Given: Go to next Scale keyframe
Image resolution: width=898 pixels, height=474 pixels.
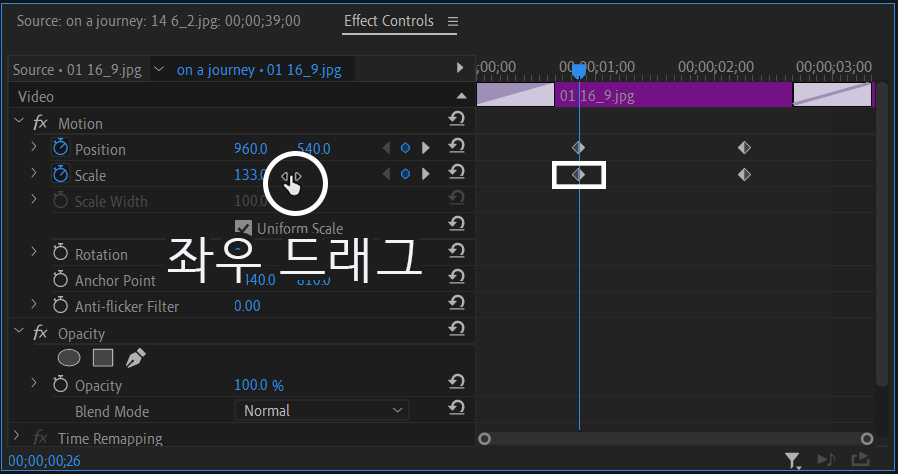Looking at the screenshot, I should (x=426, y=174).
